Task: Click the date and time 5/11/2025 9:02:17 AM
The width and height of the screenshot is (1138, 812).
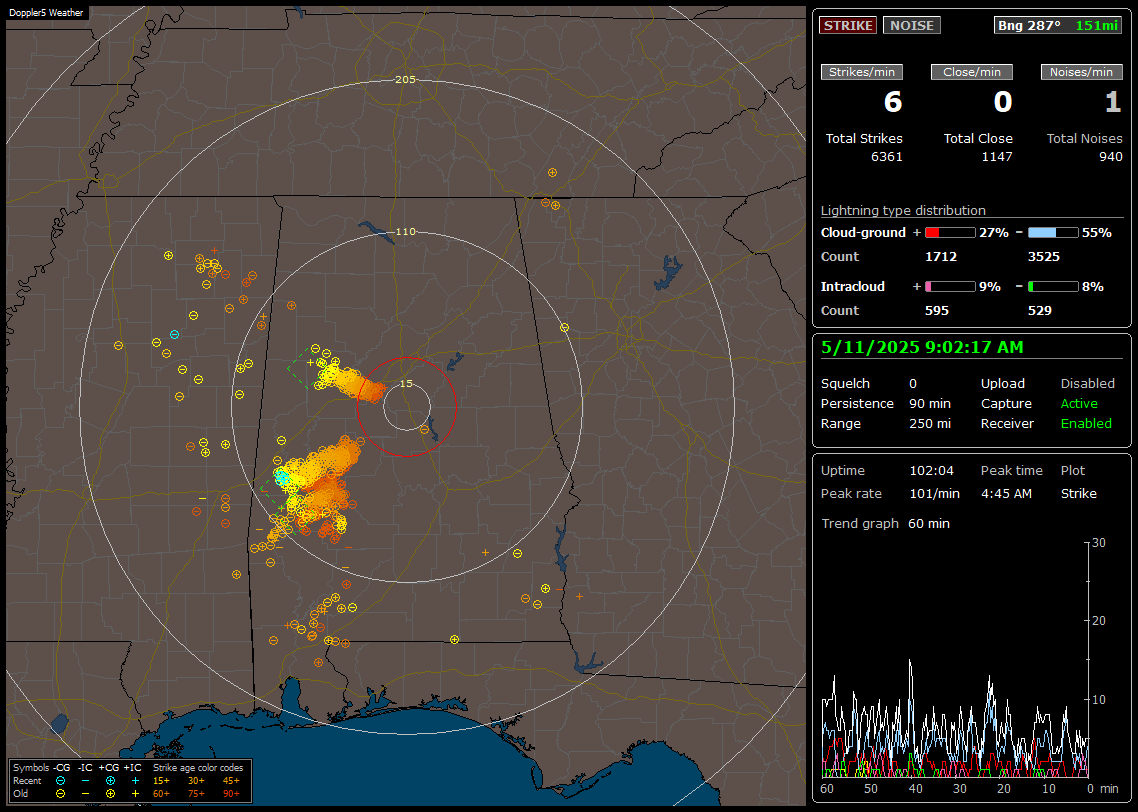Action: coord(922,348)
